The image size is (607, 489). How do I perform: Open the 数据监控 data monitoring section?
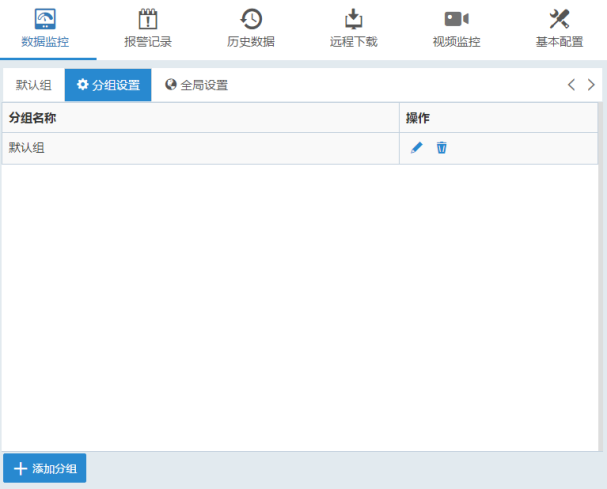(x=45, y=29)
